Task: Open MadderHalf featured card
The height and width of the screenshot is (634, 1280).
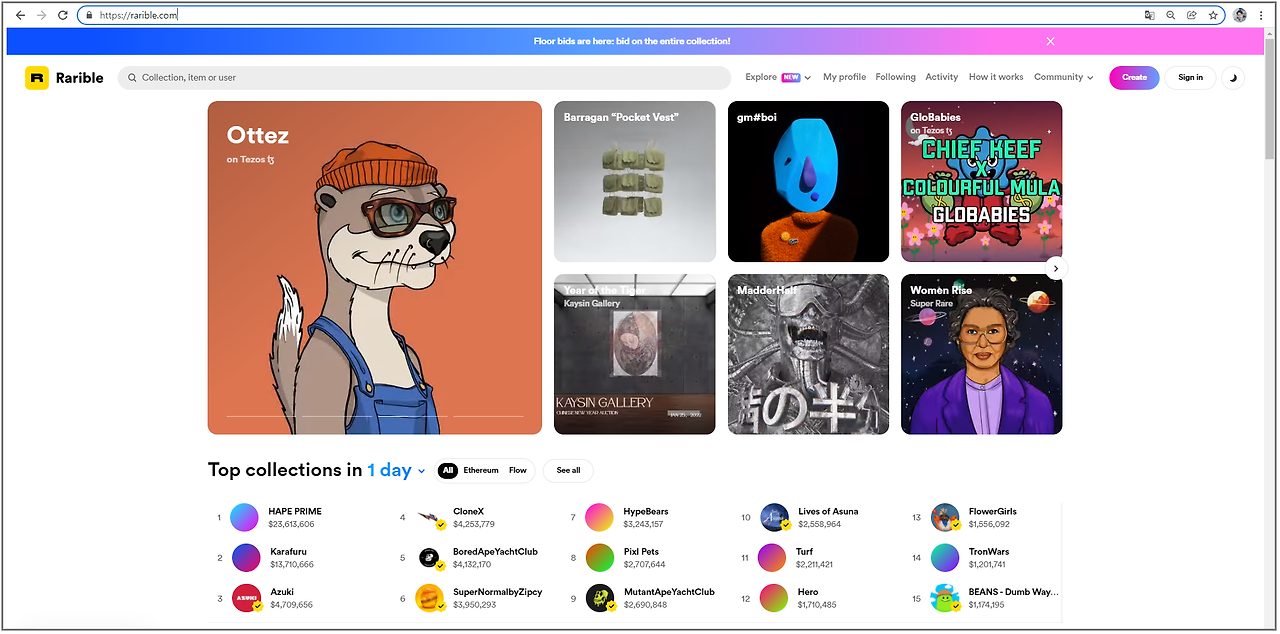Action: (x=808, y=354)
